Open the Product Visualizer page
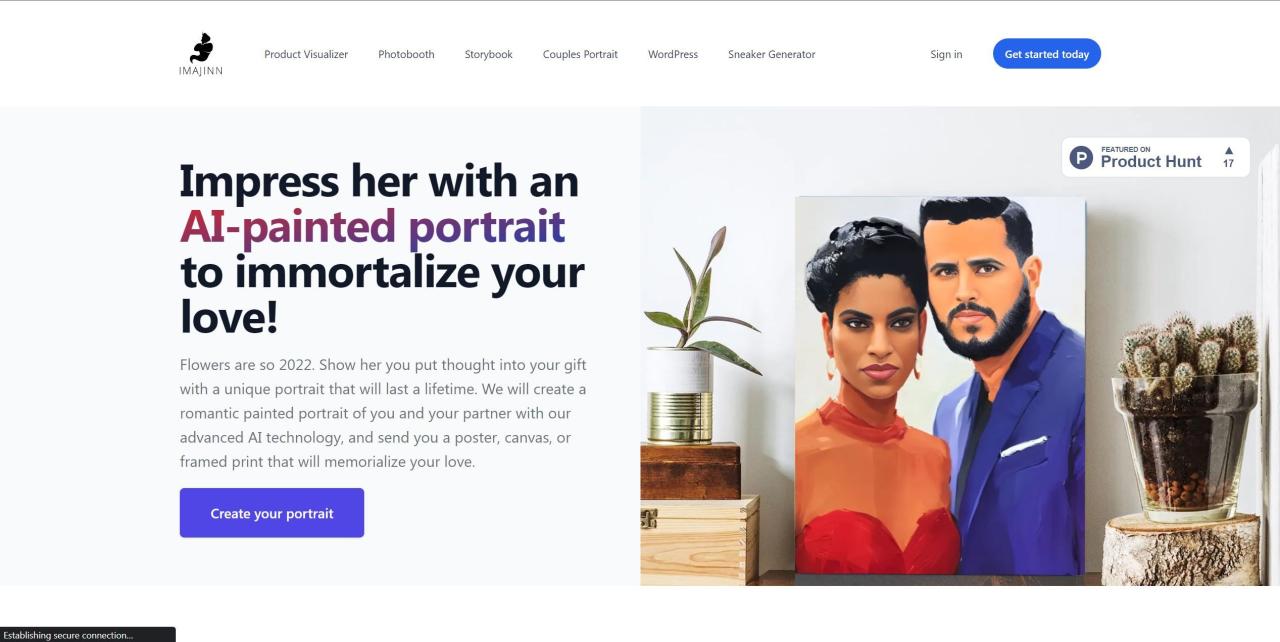Image resolution: width=1280 pixels, height=642 pixels. pos(306,54)
